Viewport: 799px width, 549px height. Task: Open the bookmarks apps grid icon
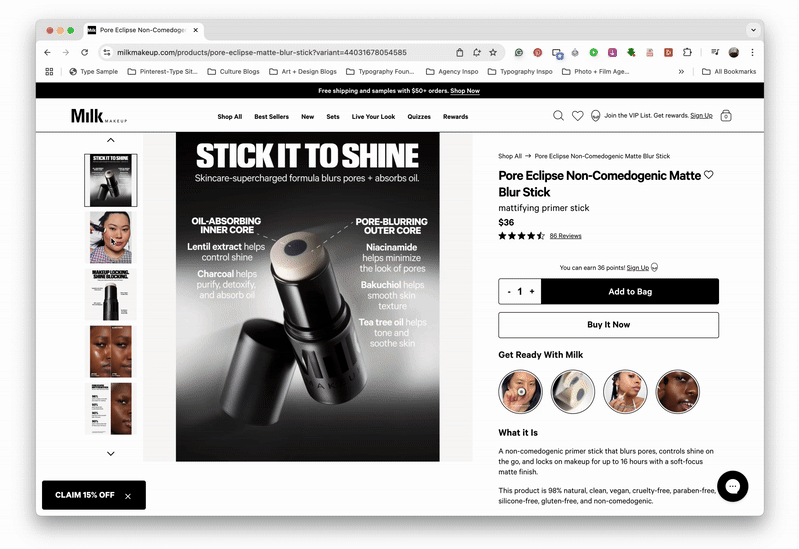[x=49, y=72]
